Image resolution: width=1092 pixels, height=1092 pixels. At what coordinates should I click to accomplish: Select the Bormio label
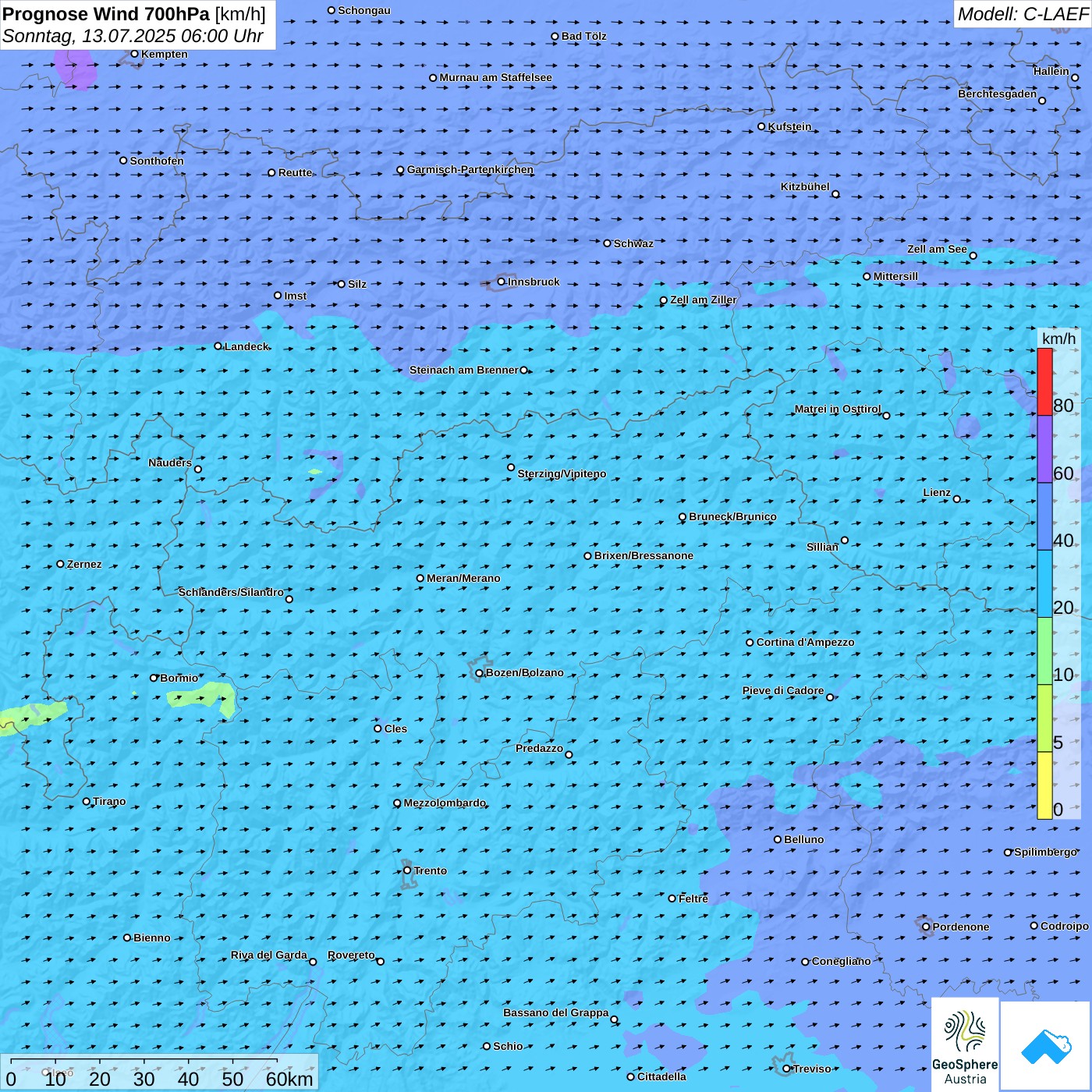[x=179, y=678]
